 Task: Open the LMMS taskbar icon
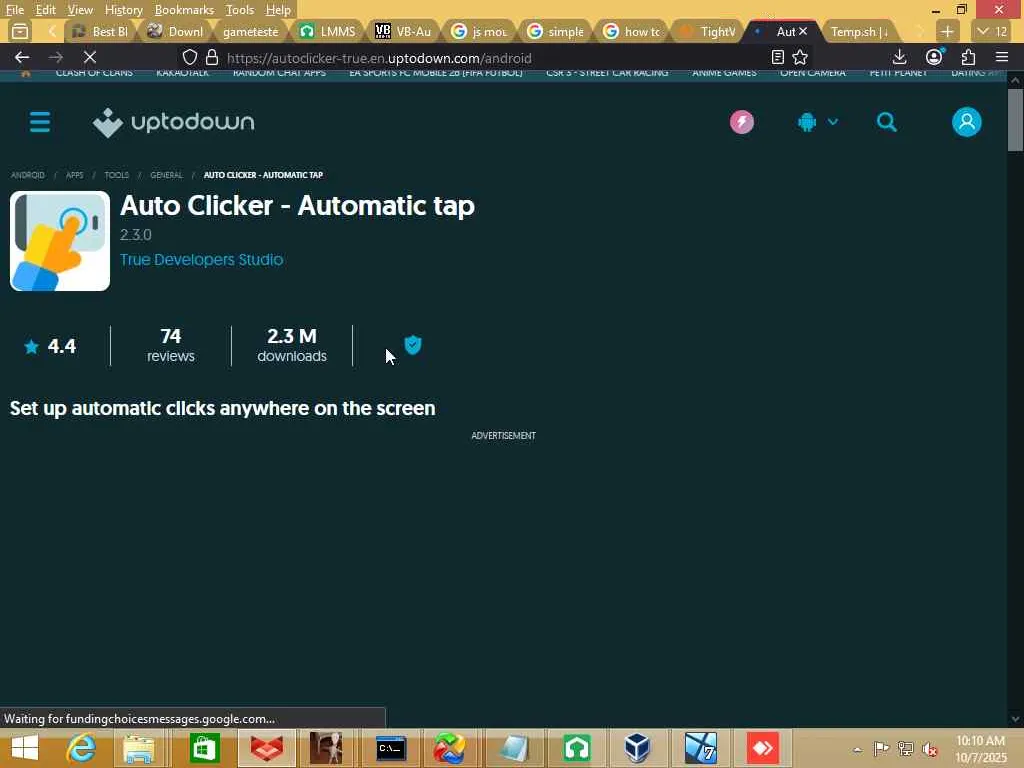(x=576, y=748)
